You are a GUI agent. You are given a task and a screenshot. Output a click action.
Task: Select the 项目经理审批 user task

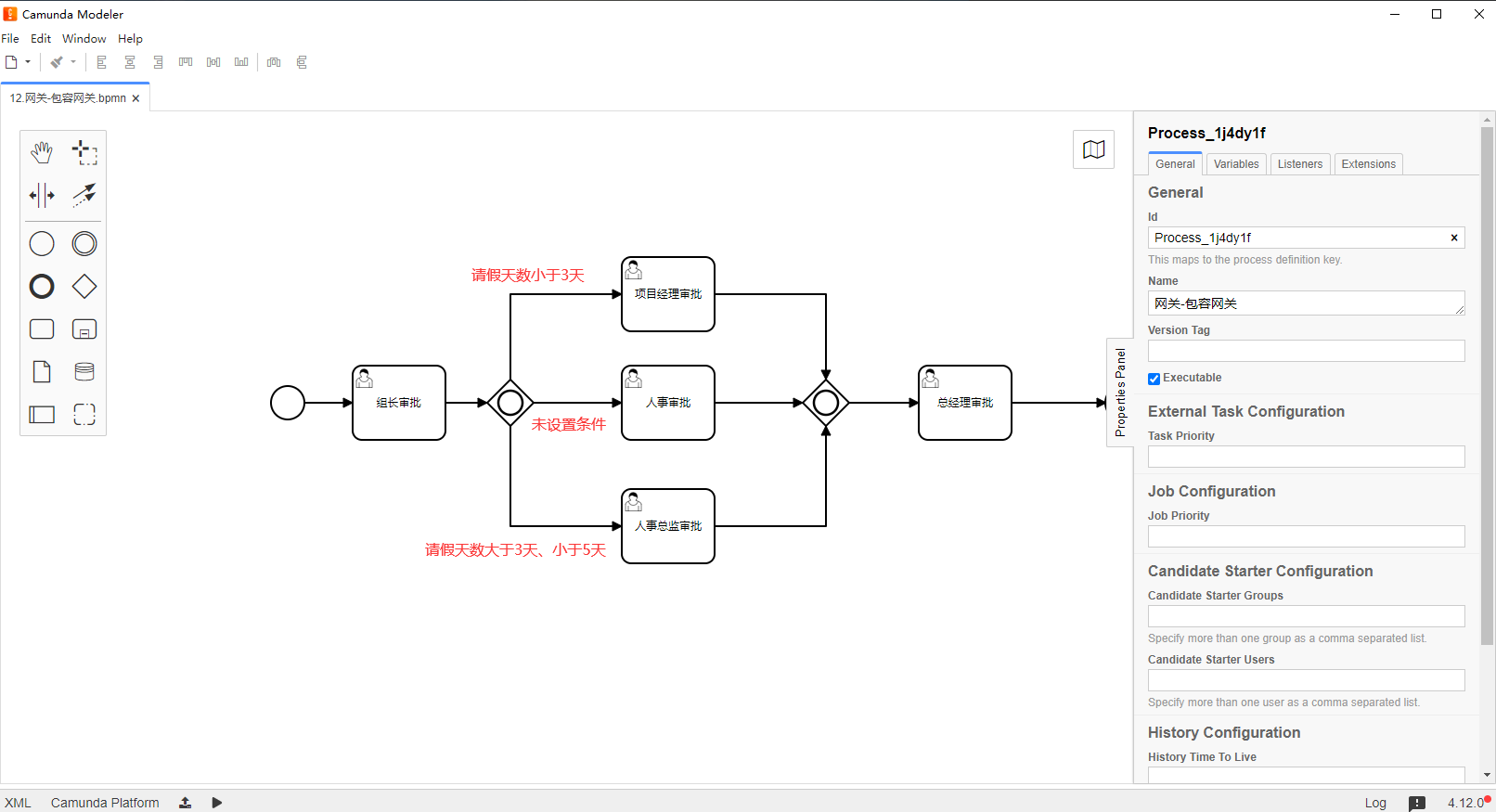click(668, 294)
